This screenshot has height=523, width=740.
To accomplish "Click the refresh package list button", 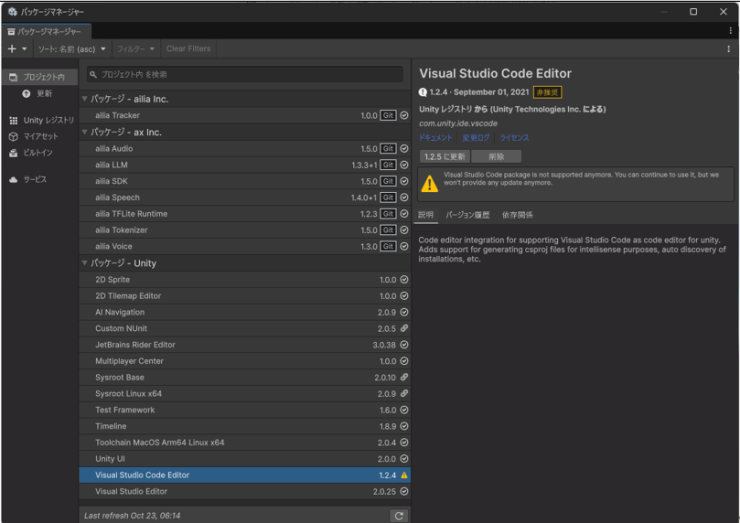I will click(399, 515).
